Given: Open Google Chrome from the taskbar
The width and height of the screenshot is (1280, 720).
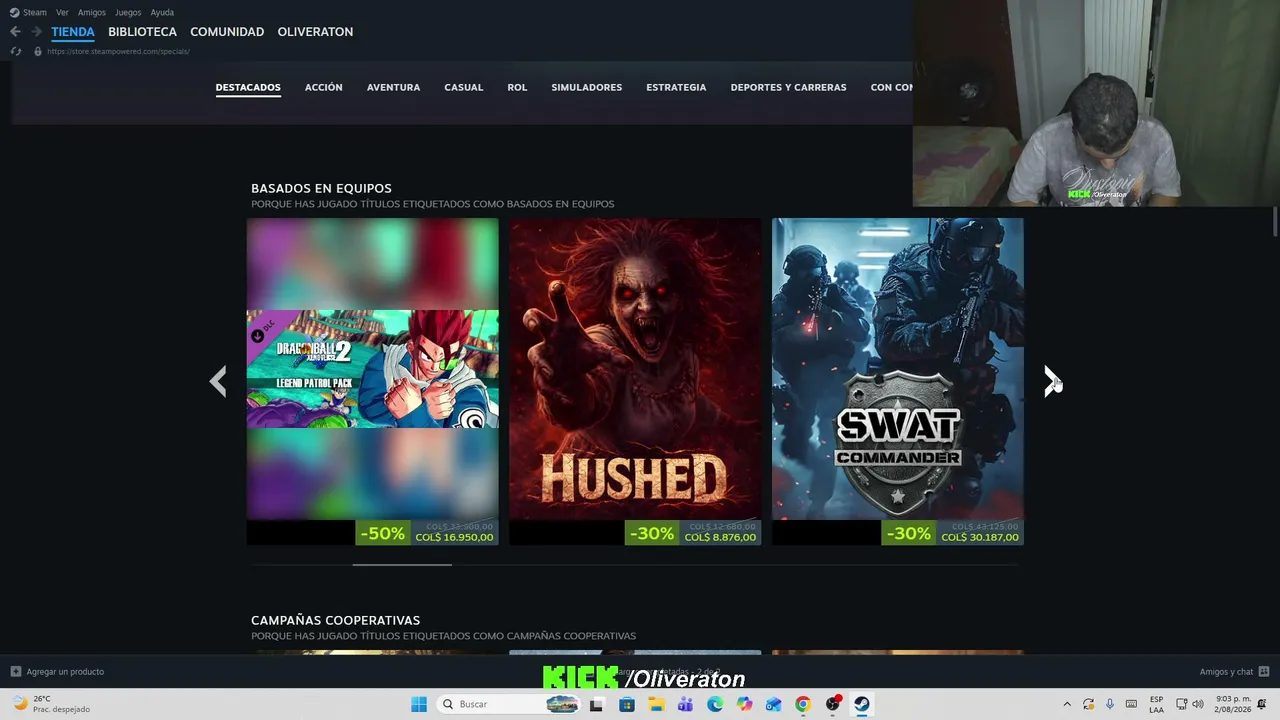Looking at the screenshot, I should (803, 704).
